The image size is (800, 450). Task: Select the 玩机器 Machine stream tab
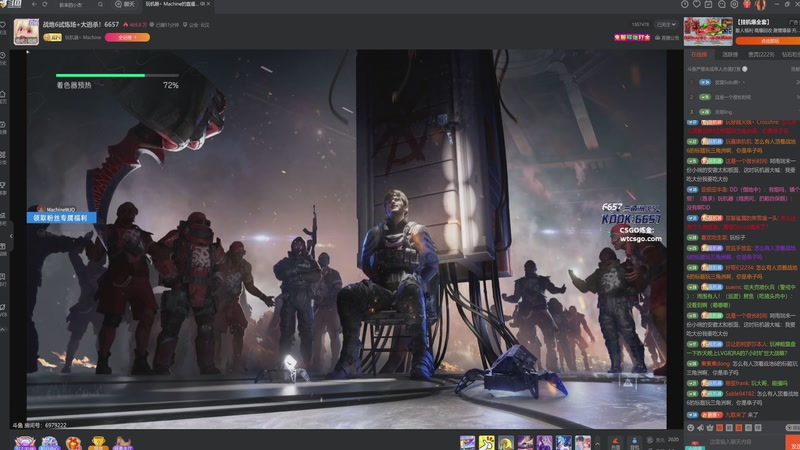click(x=174, y=4)
